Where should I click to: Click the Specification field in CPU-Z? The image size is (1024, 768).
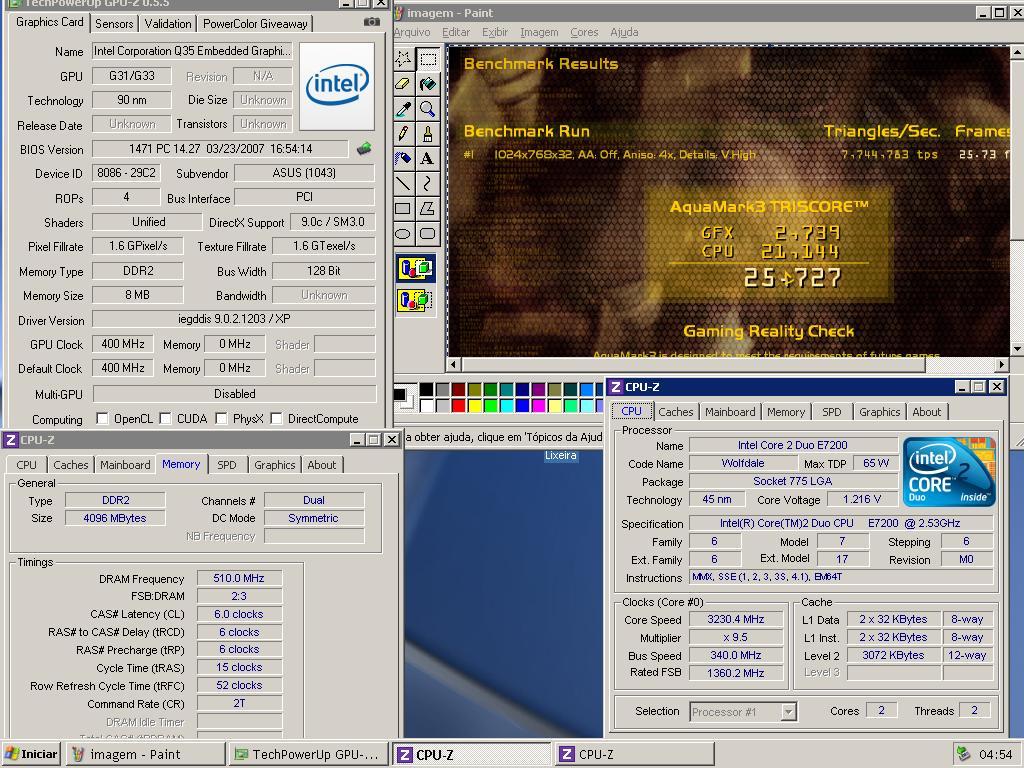point(841,523)
